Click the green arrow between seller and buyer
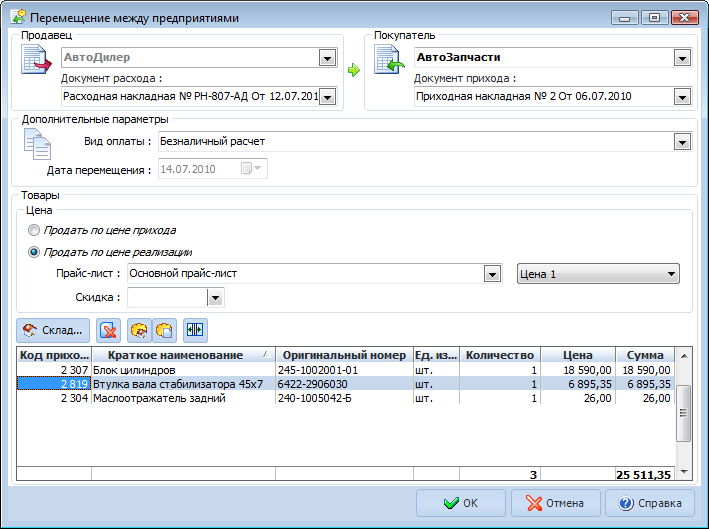Viewport: 709px width, 529px height. click(353, 71)
